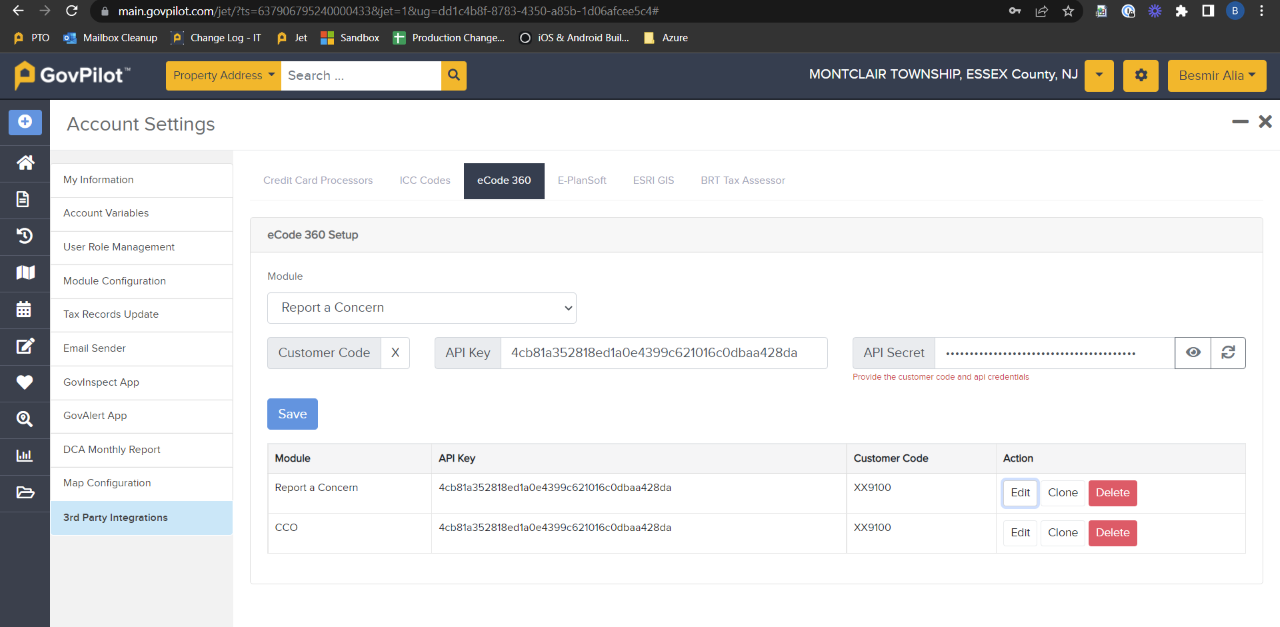Regenerate API Secret with refresh icon

1228,353
